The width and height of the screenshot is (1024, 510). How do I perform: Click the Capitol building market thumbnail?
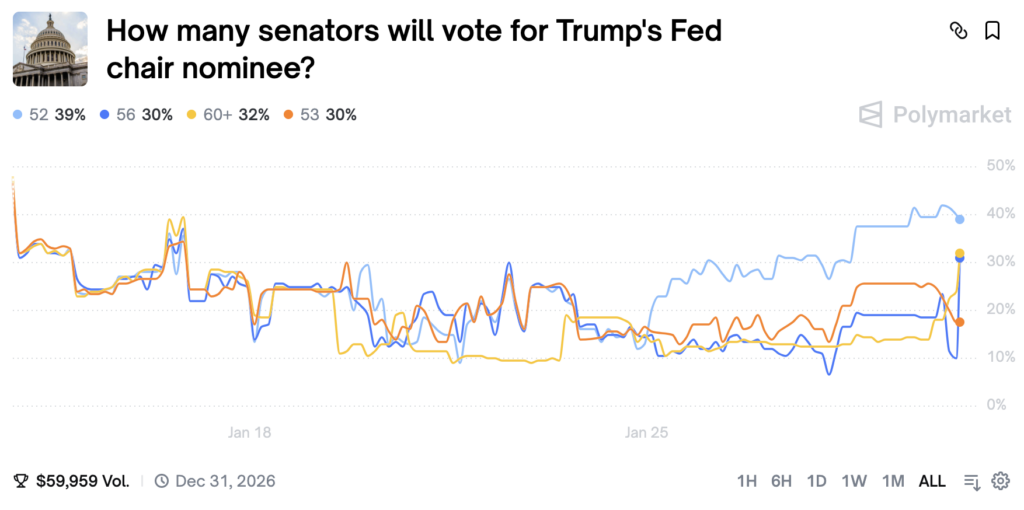click(43, 50)
